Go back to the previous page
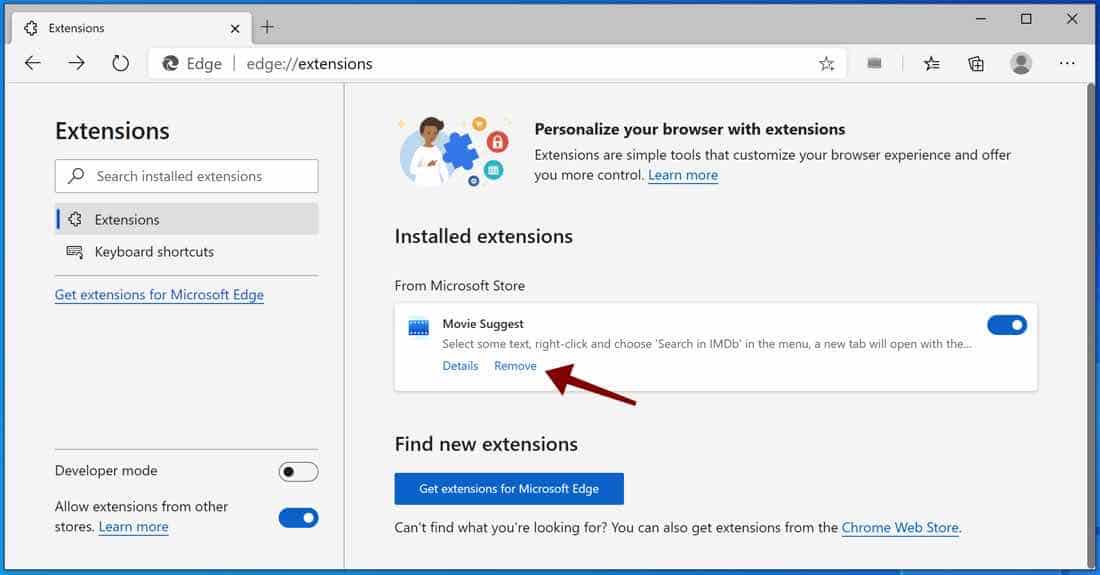The height and width of the screenshot is (575, 1100). click(32, 63)
